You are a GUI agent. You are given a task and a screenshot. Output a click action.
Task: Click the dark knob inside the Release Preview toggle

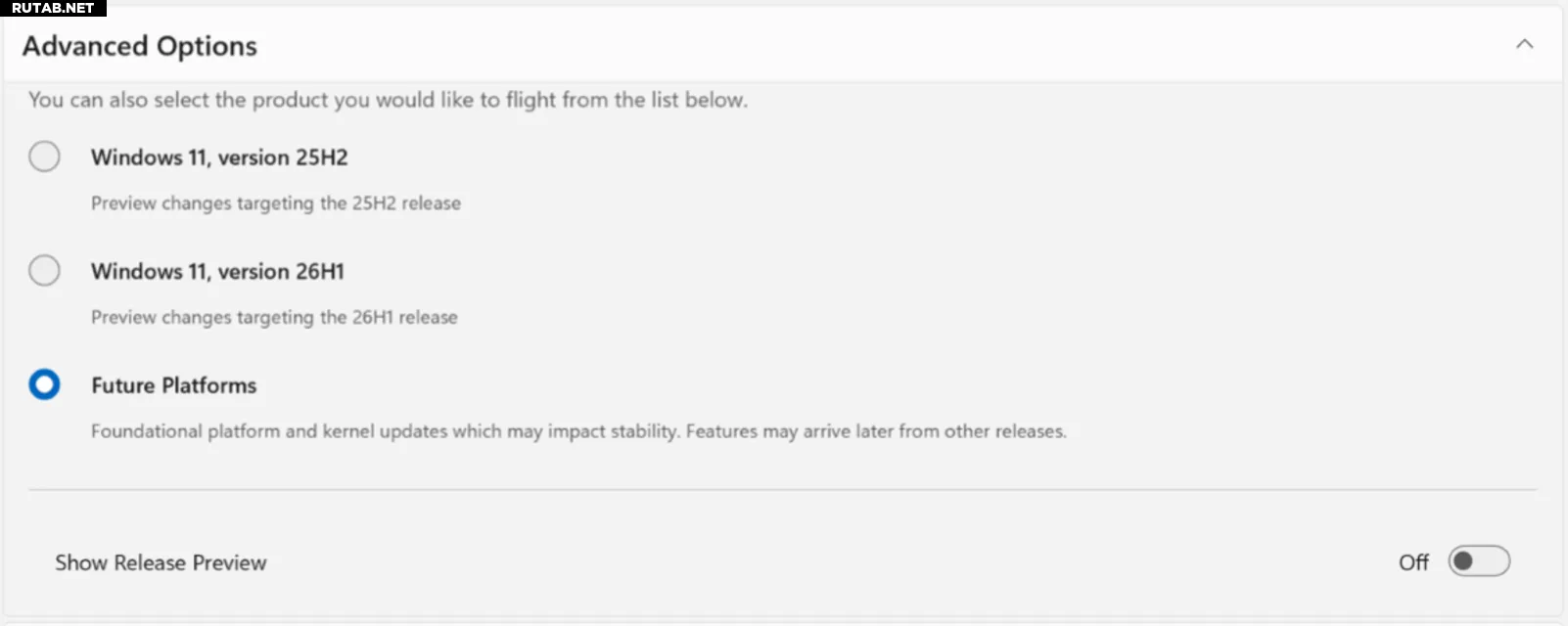[x=1463, y=561]
